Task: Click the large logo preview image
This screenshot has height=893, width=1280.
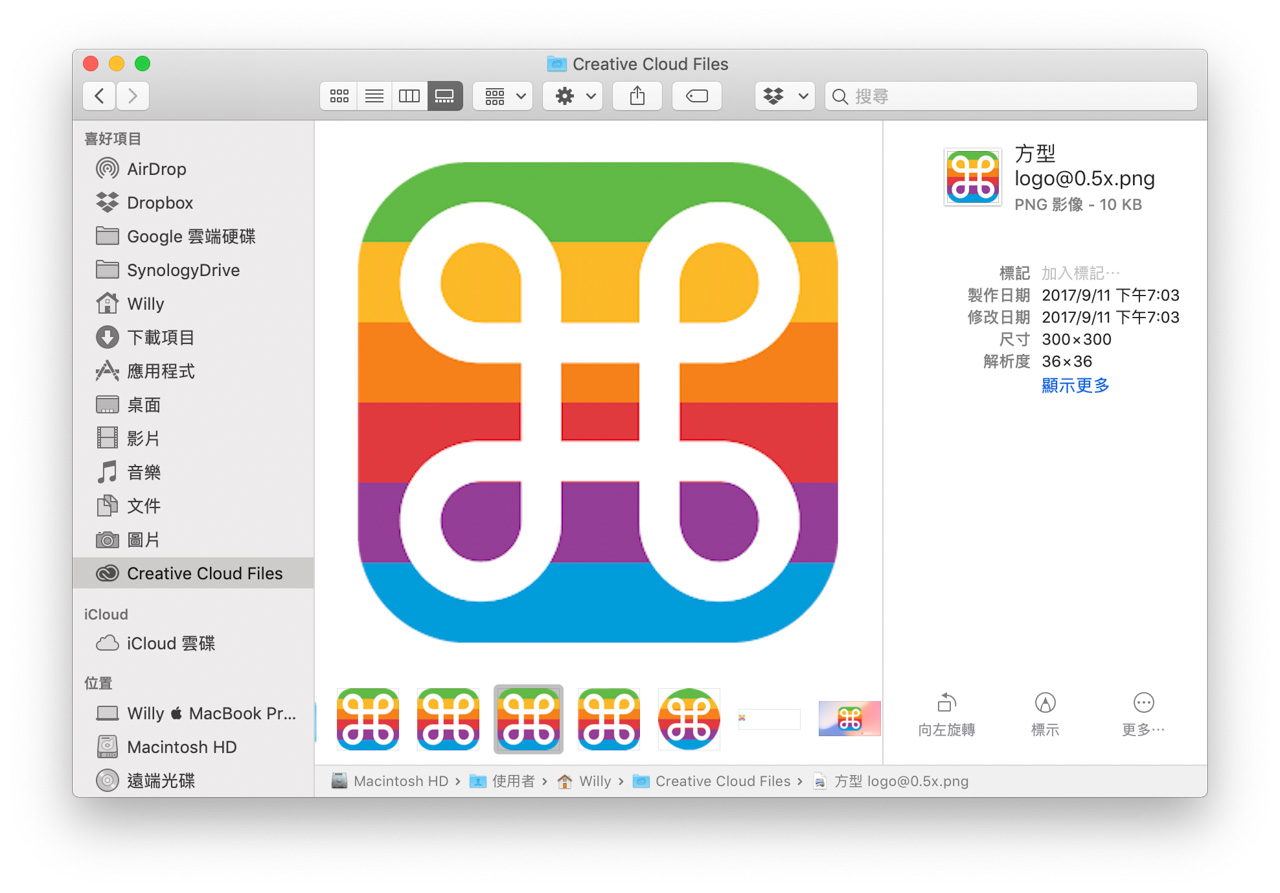Action: click(598, 402)
